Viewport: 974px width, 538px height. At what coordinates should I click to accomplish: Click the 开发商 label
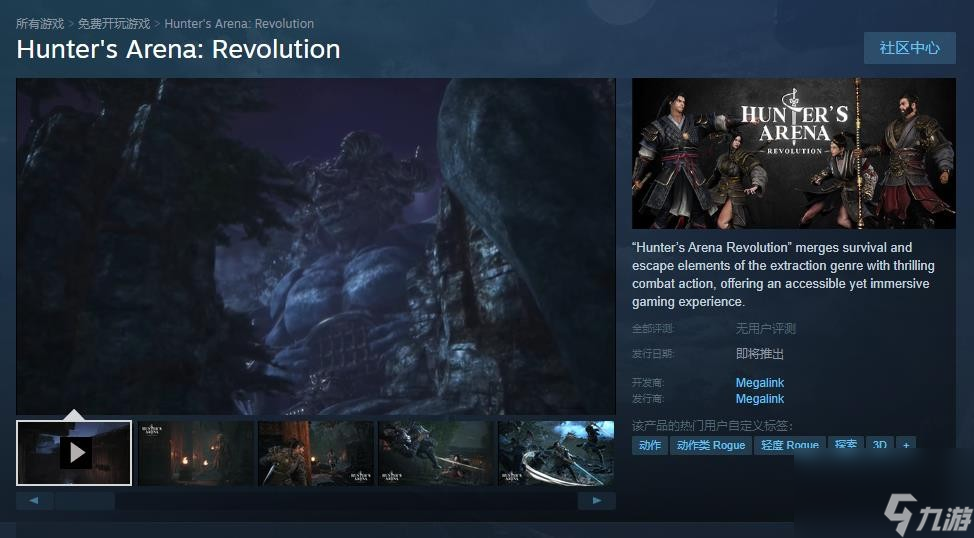[648, 383]
